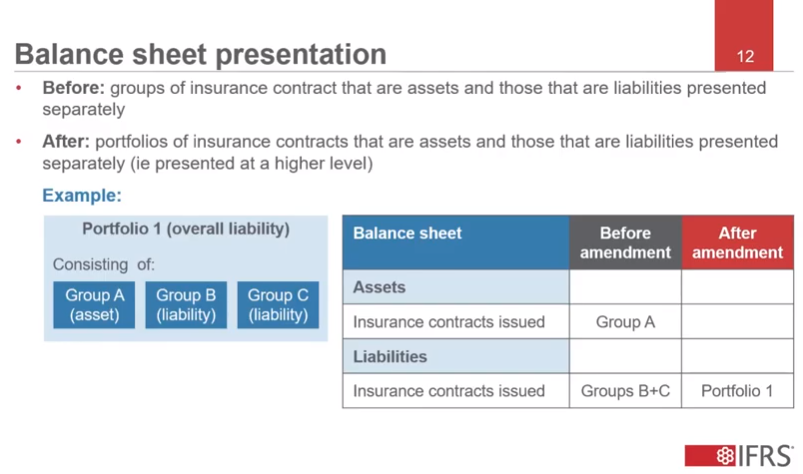The width and height of the screenshot is (803, 474).
Task: Click the Portfolio 1 (overall liability) heading
Action: click(186, 229)
